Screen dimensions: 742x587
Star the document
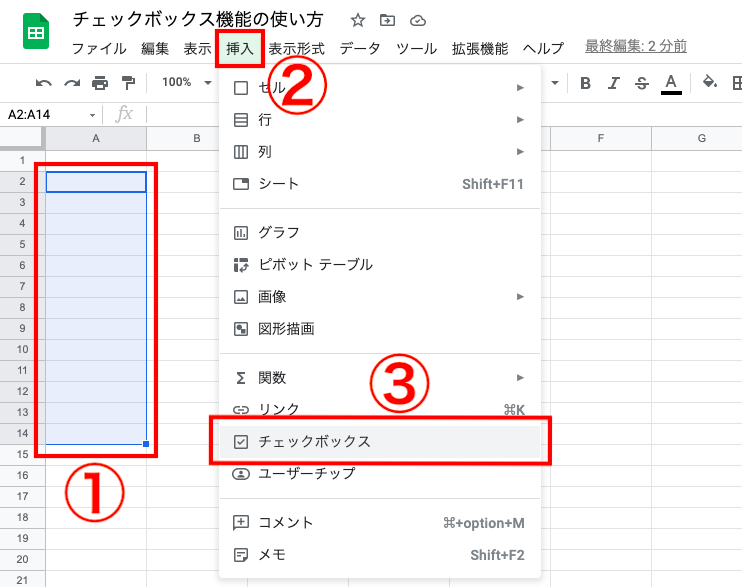click(x=358, y=20)
